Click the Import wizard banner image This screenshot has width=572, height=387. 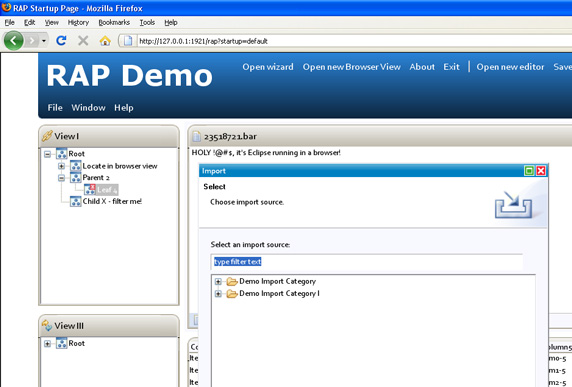tap(514, 205)
